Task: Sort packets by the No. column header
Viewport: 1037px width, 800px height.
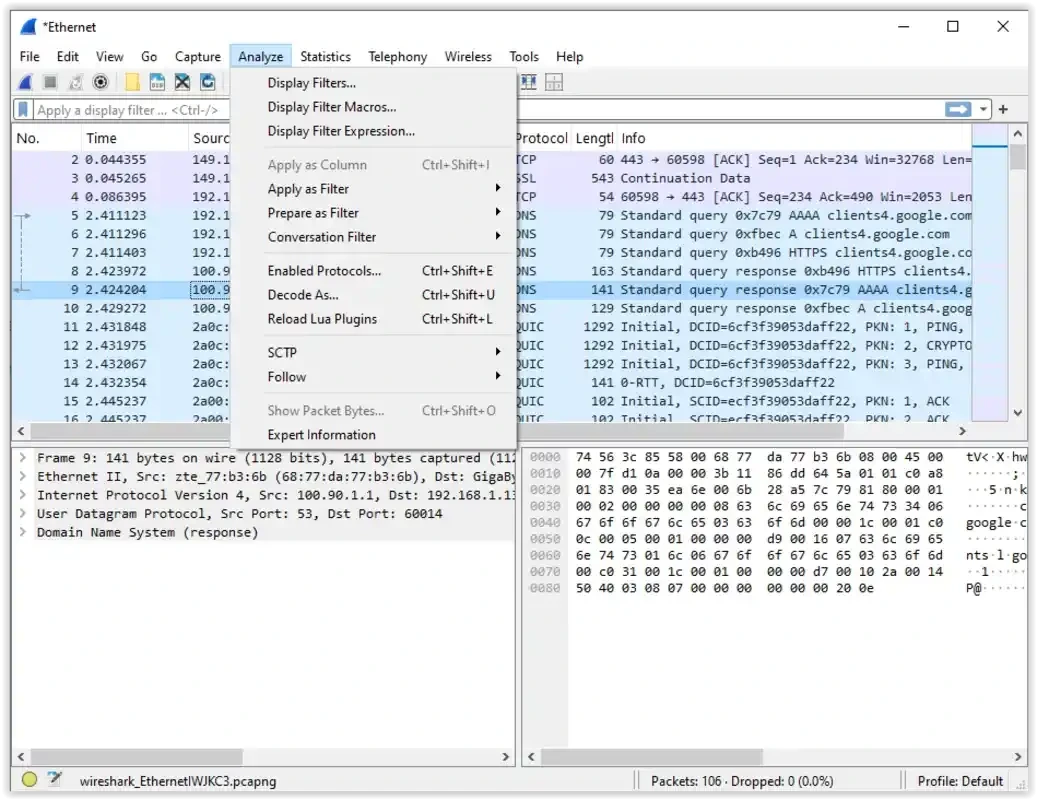Action: [46, 138]
